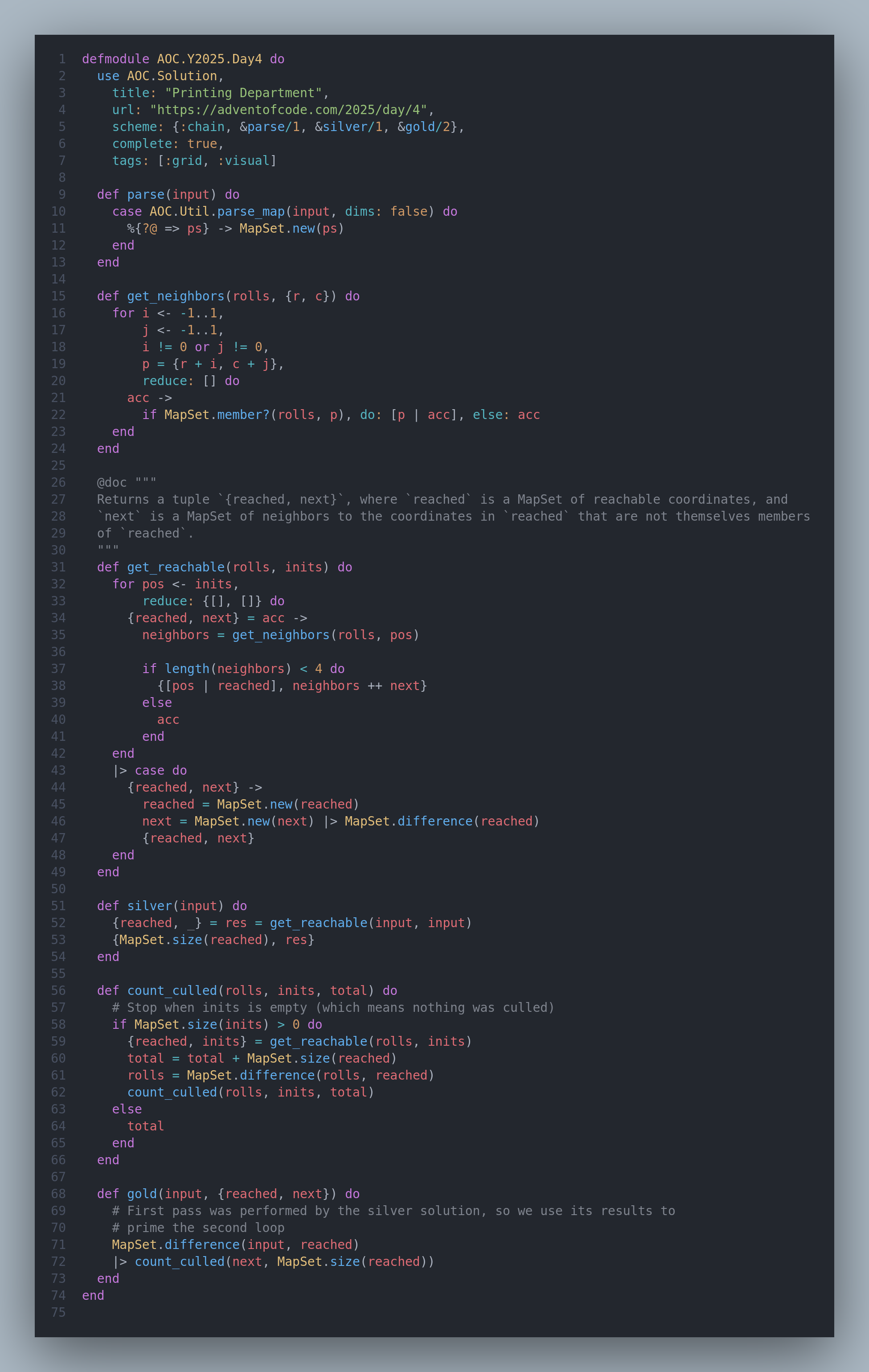
Task: Click "false" after dims: option
Action: (408, 211)
